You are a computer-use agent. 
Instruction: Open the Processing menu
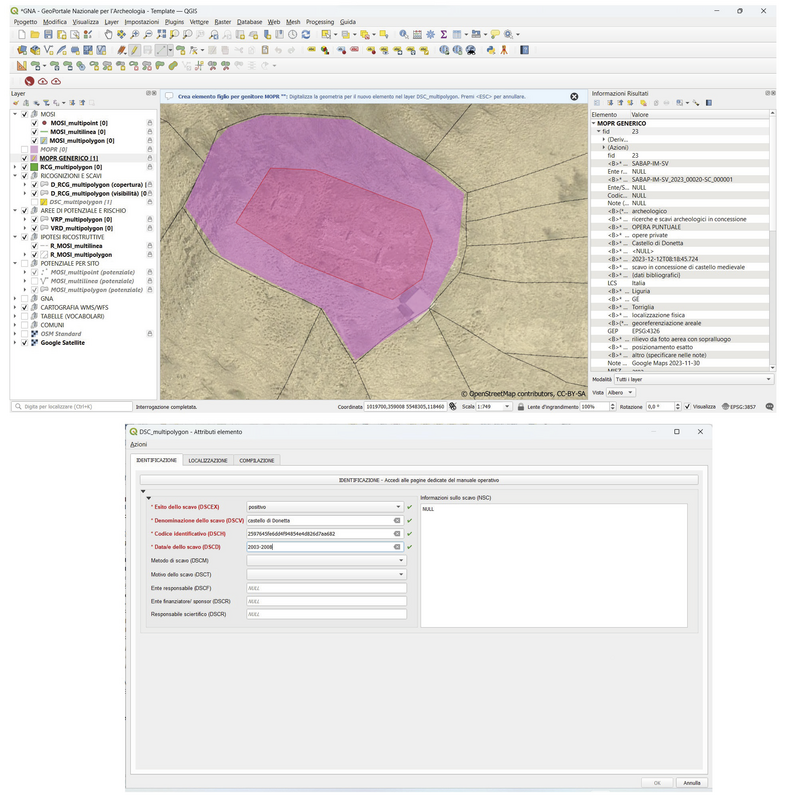320,22
